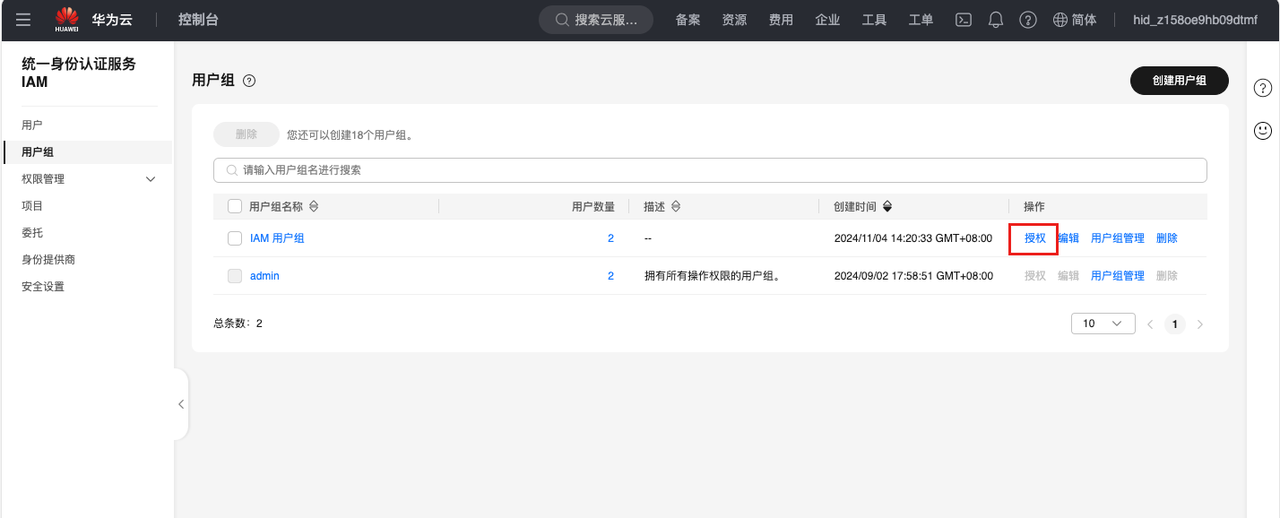Go to next page arrow

tap(1200, 324)
